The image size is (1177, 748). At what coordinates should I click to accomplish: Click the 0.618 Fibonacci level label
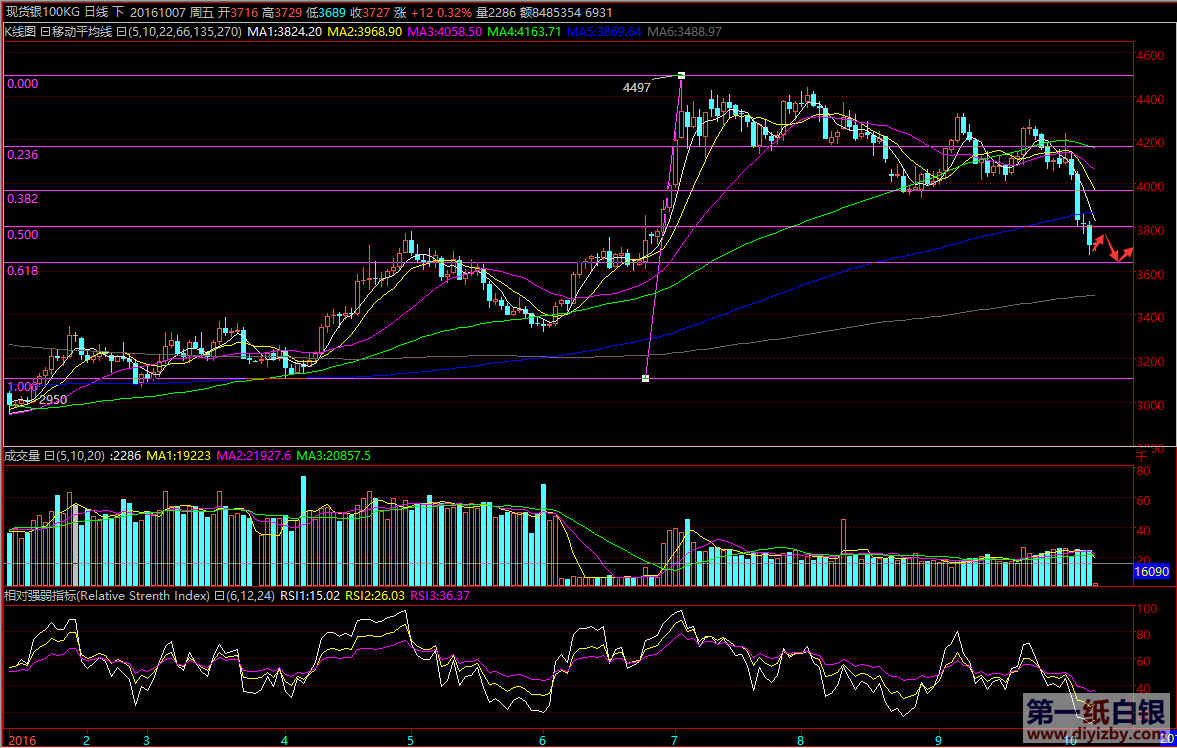tap(22, 270)
